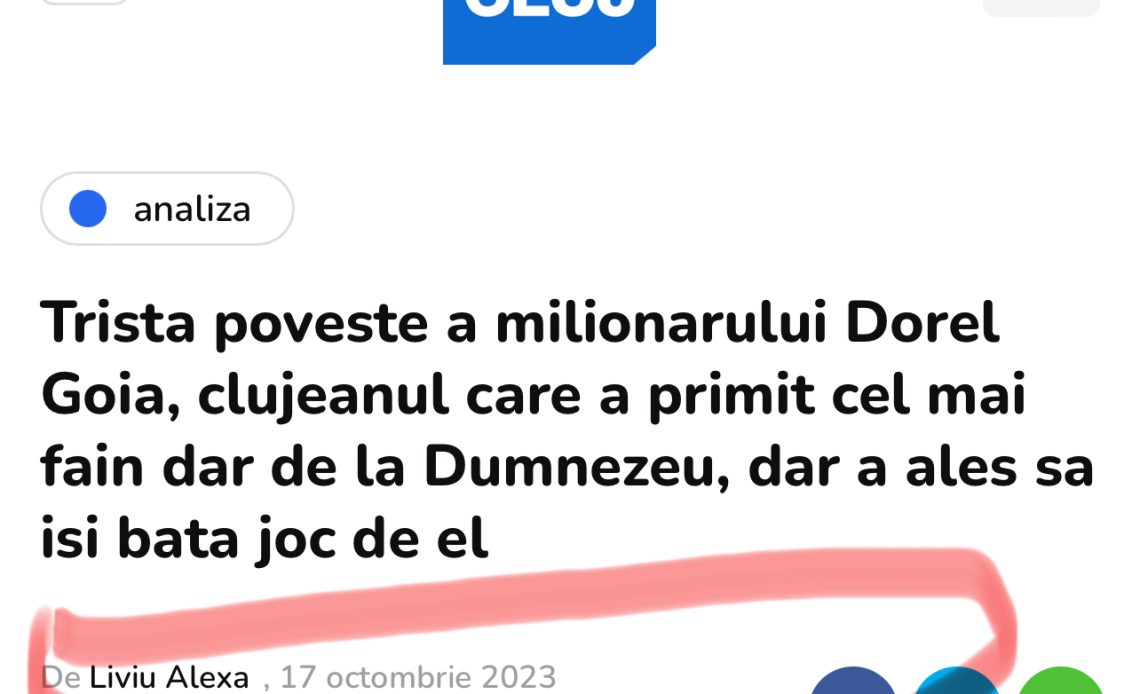Select the word 'analiza' label text

coord(193,209)
